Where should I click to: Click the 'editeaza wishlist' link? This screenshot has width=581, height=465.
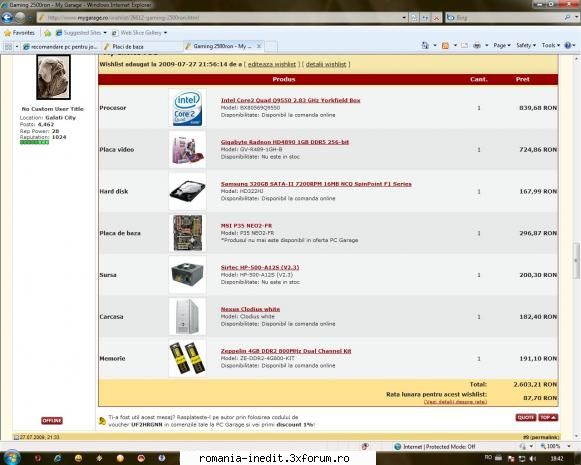(272, 64)
